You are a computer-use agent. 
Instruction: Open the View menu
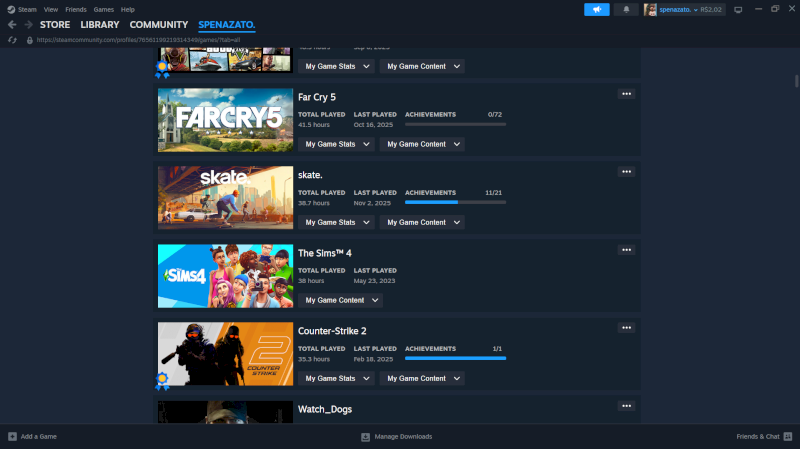click(x=51, y=9)
